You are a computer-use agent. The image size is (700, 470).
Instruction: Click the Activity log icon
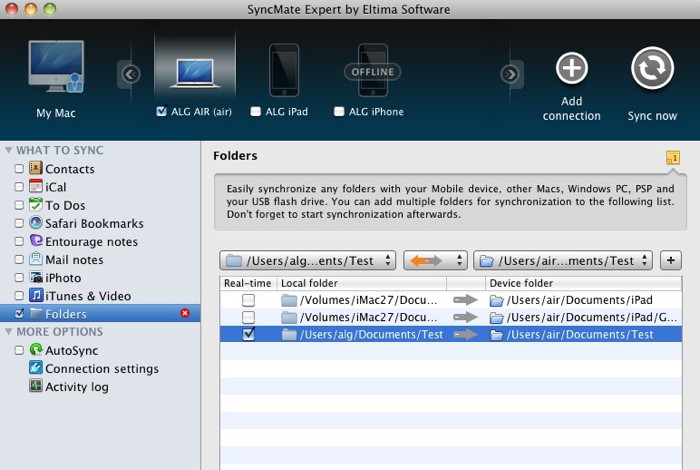click(x=36, y=386)
